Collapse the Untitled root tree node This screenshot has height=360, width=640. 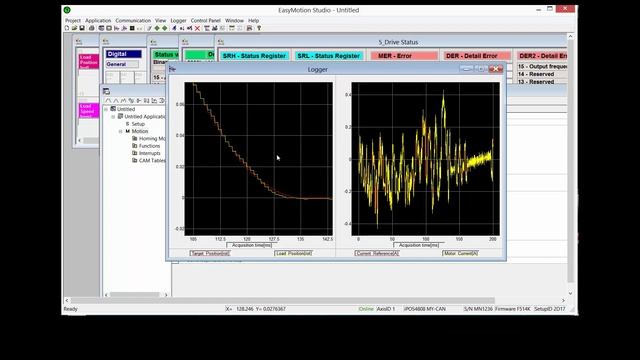pyautogui.click(x=106, y=109)
